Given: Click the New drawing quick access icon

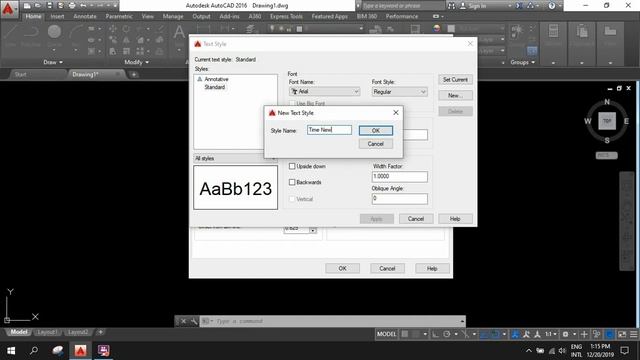Looking at the screenshot, I should pos(27,6).
